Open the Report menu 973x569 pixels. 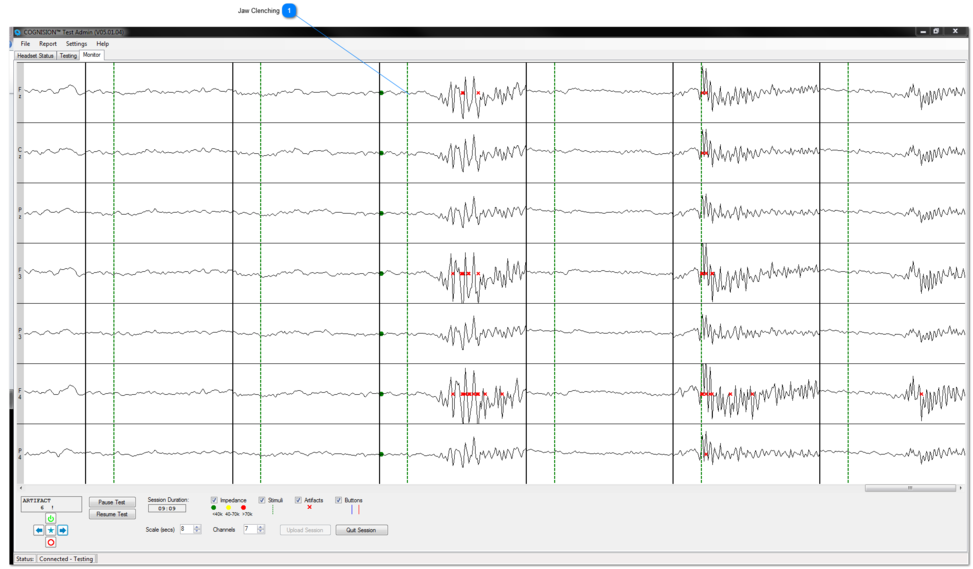point(48,44)
